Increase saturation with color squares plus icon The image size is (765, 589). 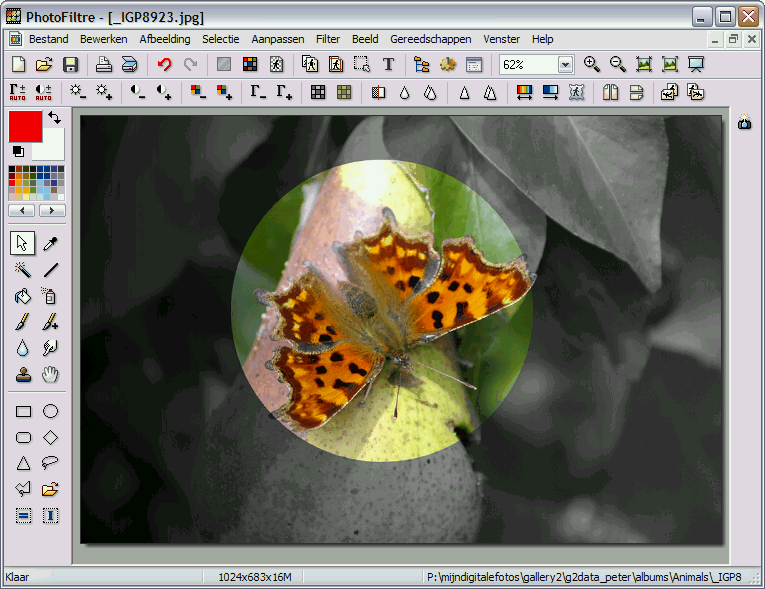click(x=224, y=92)
